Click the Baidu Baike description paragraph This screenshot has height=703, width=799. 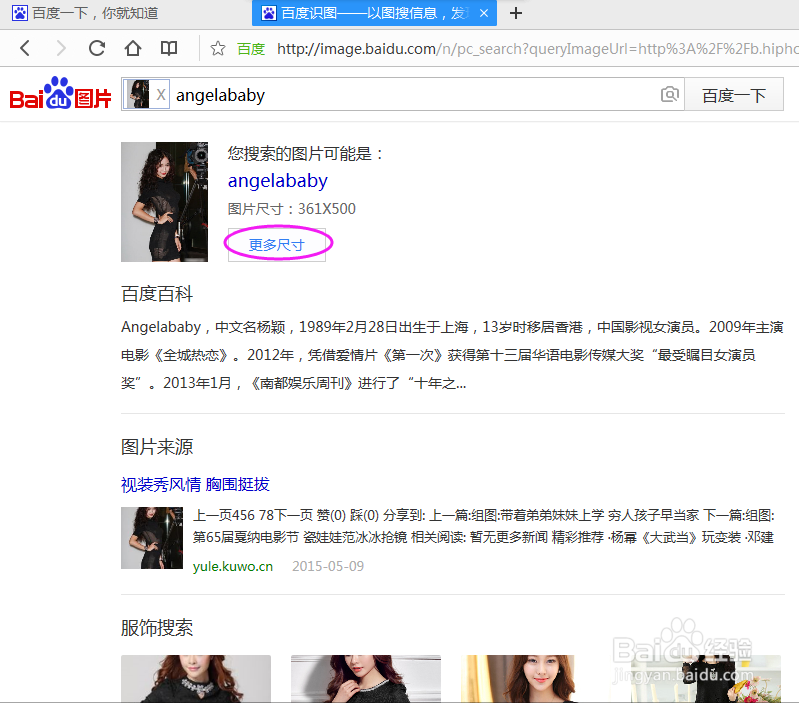coord(452,355)
